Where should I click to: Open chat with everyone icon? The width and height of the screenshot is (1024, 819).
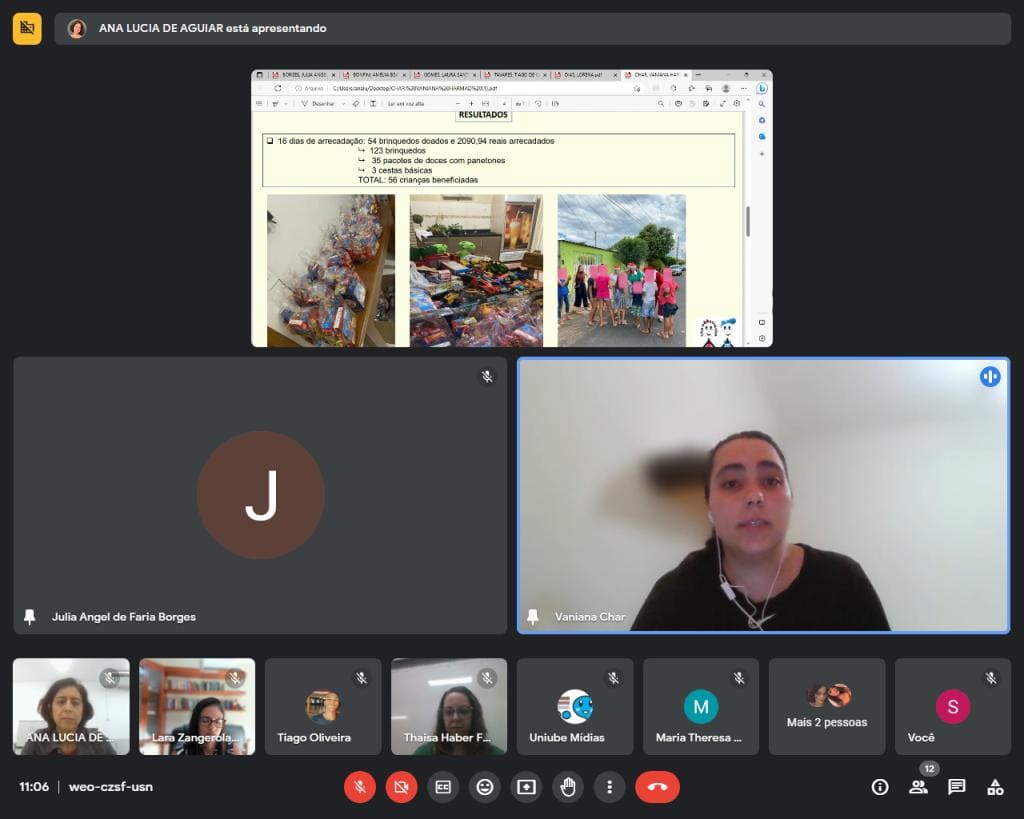[957, 787]
